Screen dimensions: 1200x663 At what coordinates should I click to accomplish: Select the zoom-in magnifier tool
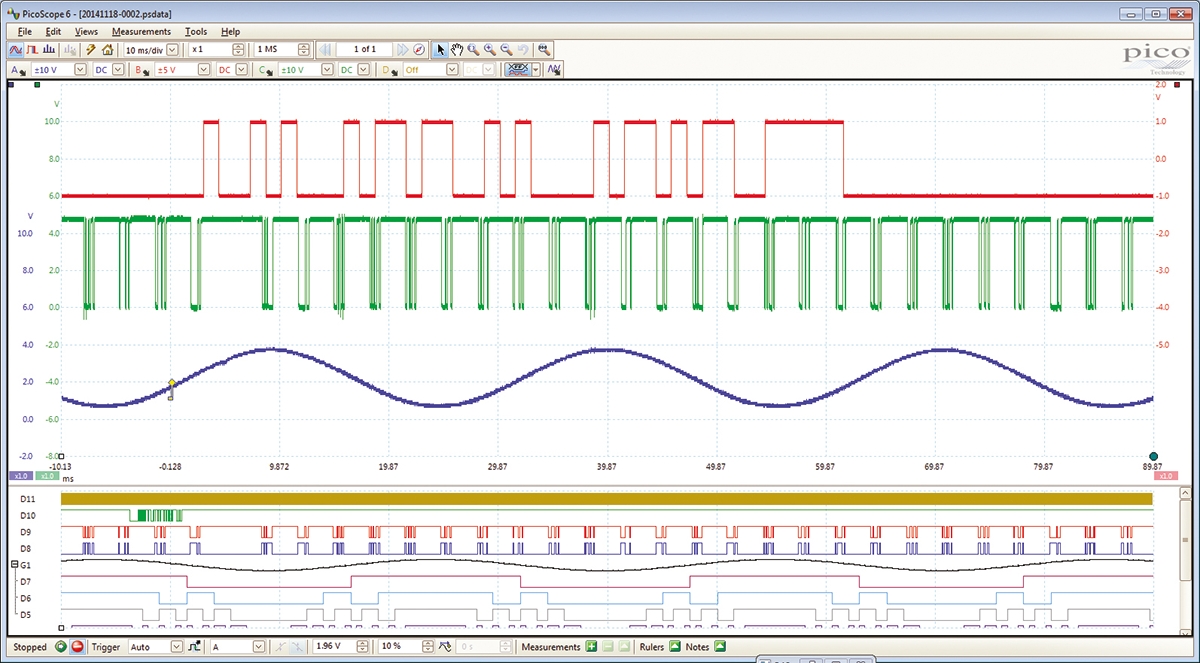[488, 49]
